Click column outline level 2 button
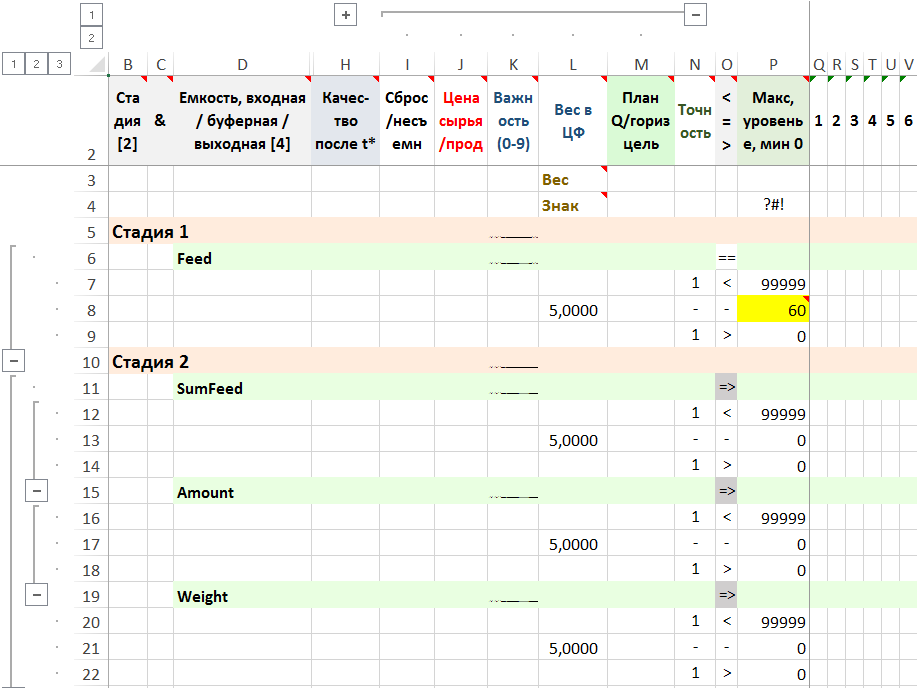The image size is (917, 688). pyautogui.click(x=91, y=38)
